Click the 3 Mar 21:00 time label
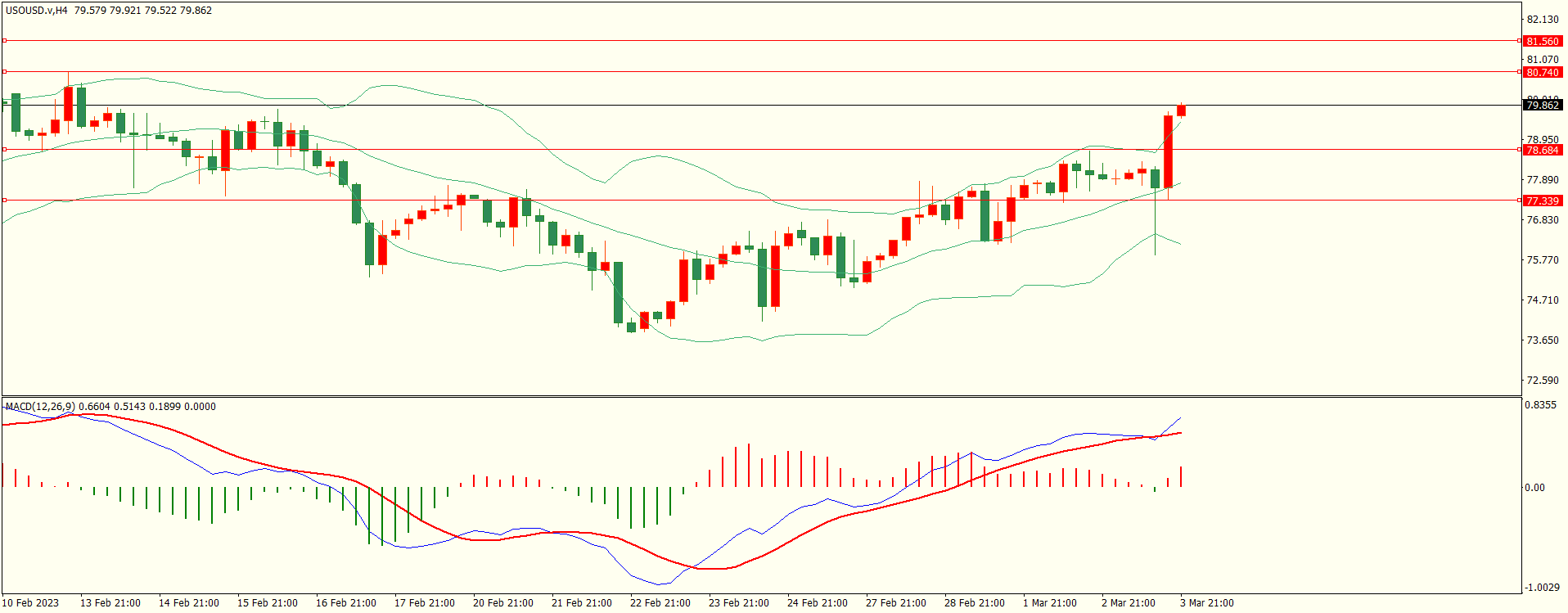The image size is (1568, 613). (x=1206, y=603)
